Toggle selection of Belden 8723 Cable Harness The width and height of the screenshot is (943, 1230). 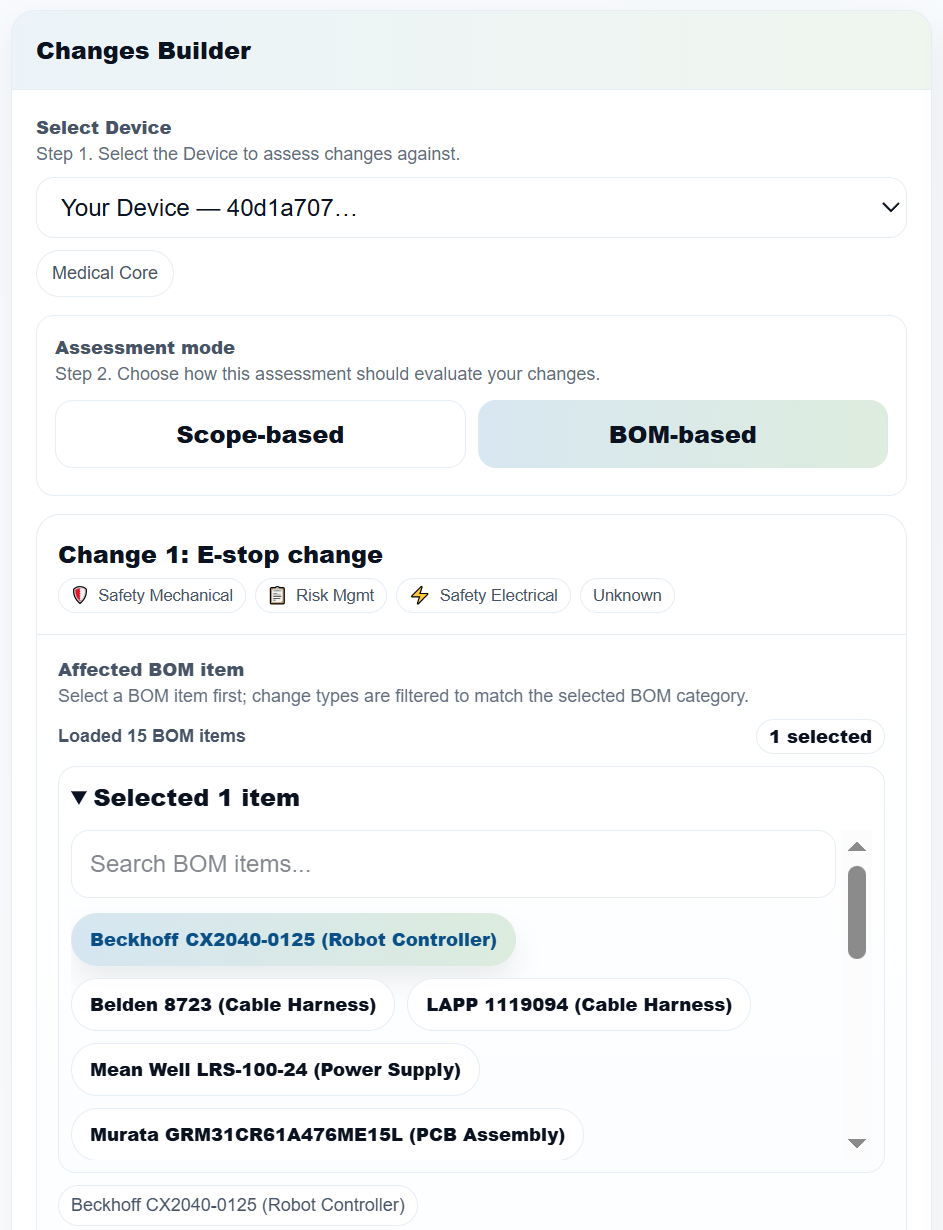(x=232, y=1004)
